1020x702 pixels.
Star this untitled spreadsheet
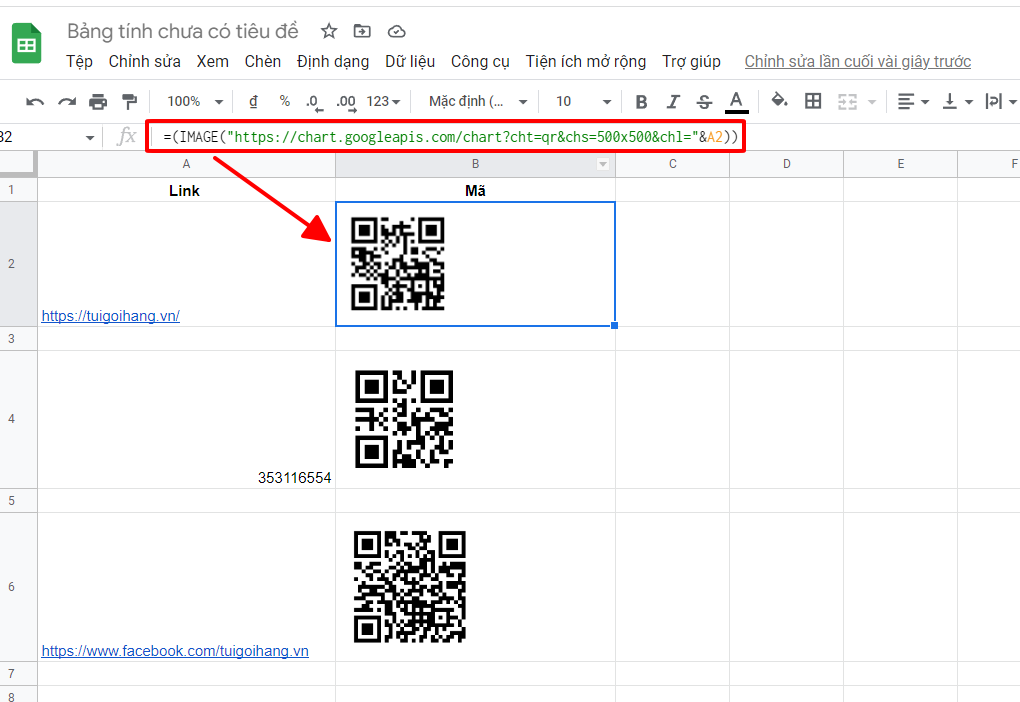(329, 32)
